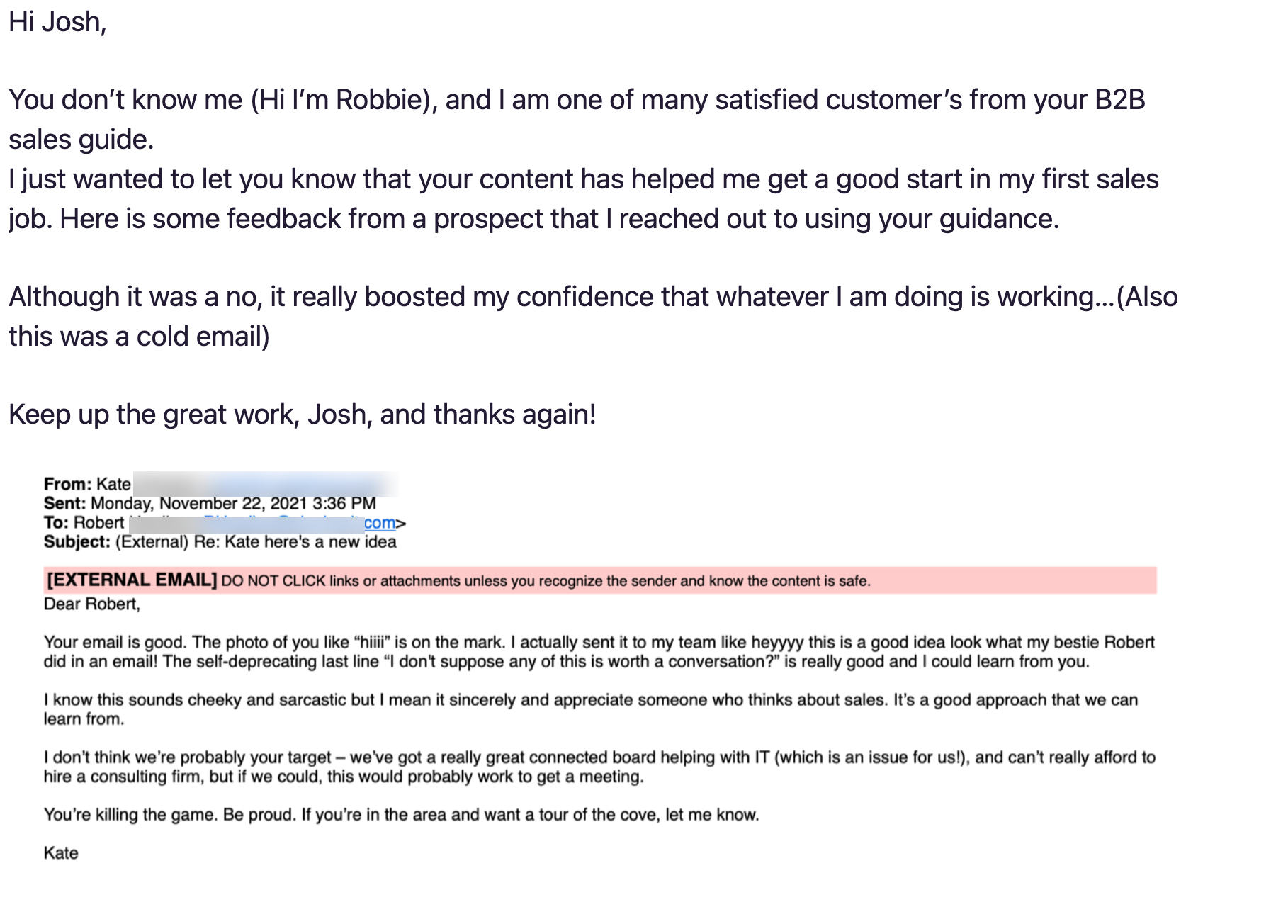Click the phrase 'this was a cold email'
1288x924 pixels.
click(135, 337)
